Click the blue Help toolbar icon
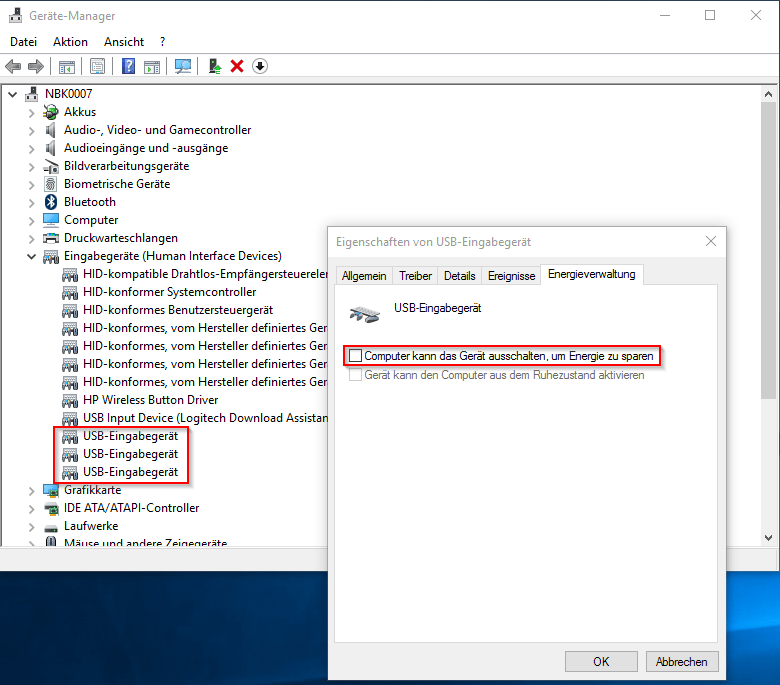Viewport: 780px width, 685px height. coord(128,66)
